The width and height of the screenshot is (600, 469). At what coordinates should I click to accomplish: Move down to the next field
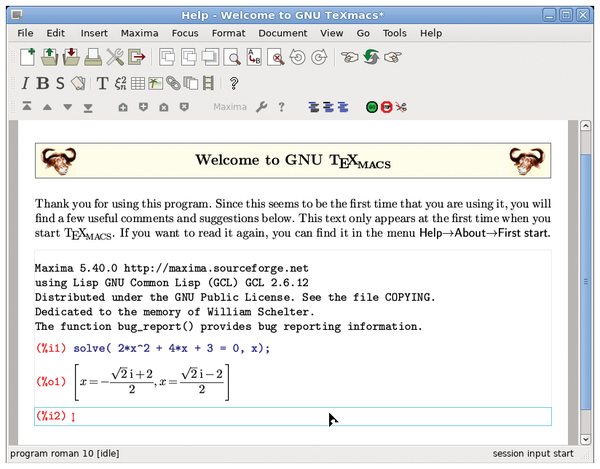[68, 107]
